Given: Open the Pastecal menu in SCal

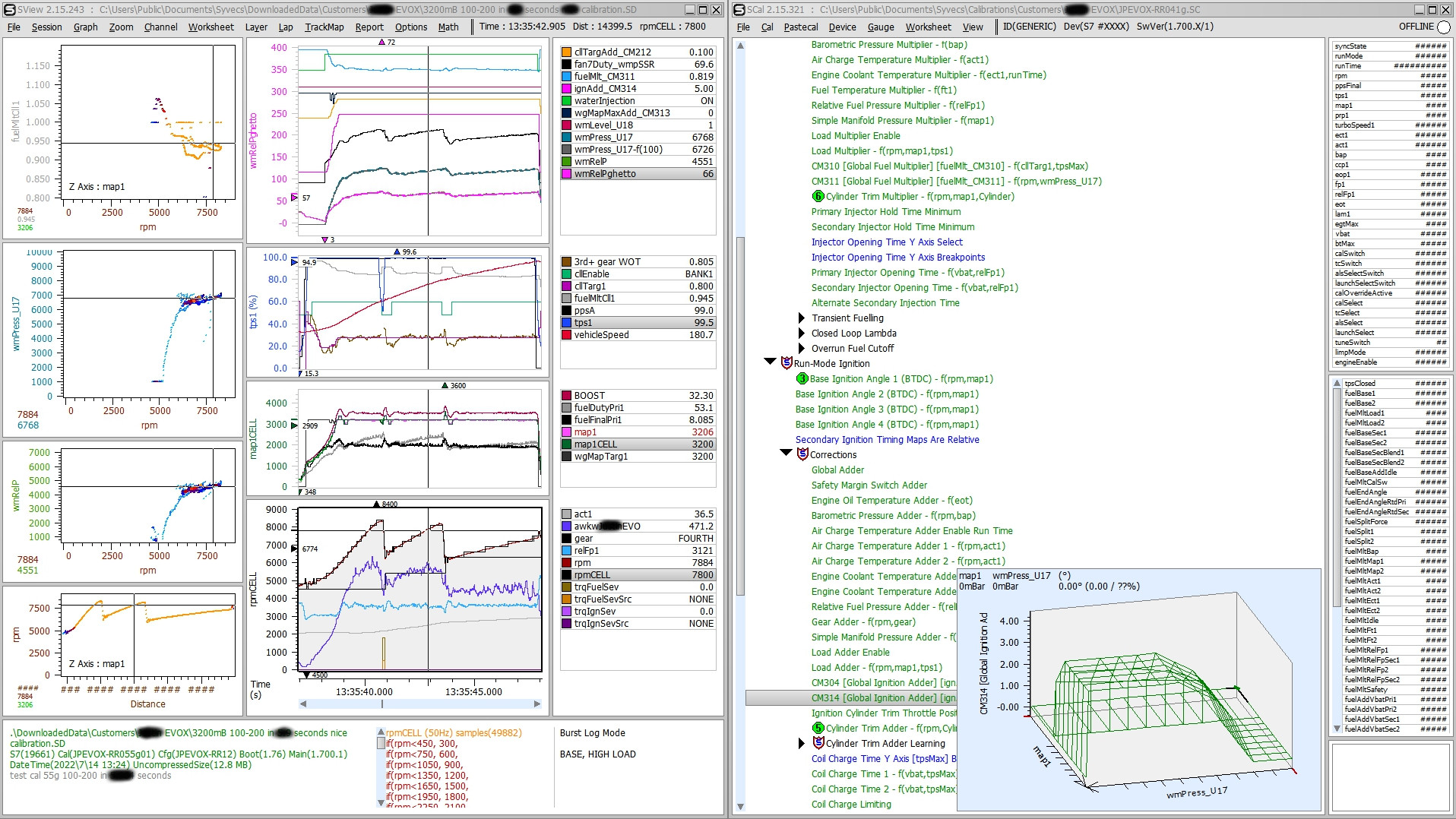Looking at the screenshot, I should click(x=801, y=27).
